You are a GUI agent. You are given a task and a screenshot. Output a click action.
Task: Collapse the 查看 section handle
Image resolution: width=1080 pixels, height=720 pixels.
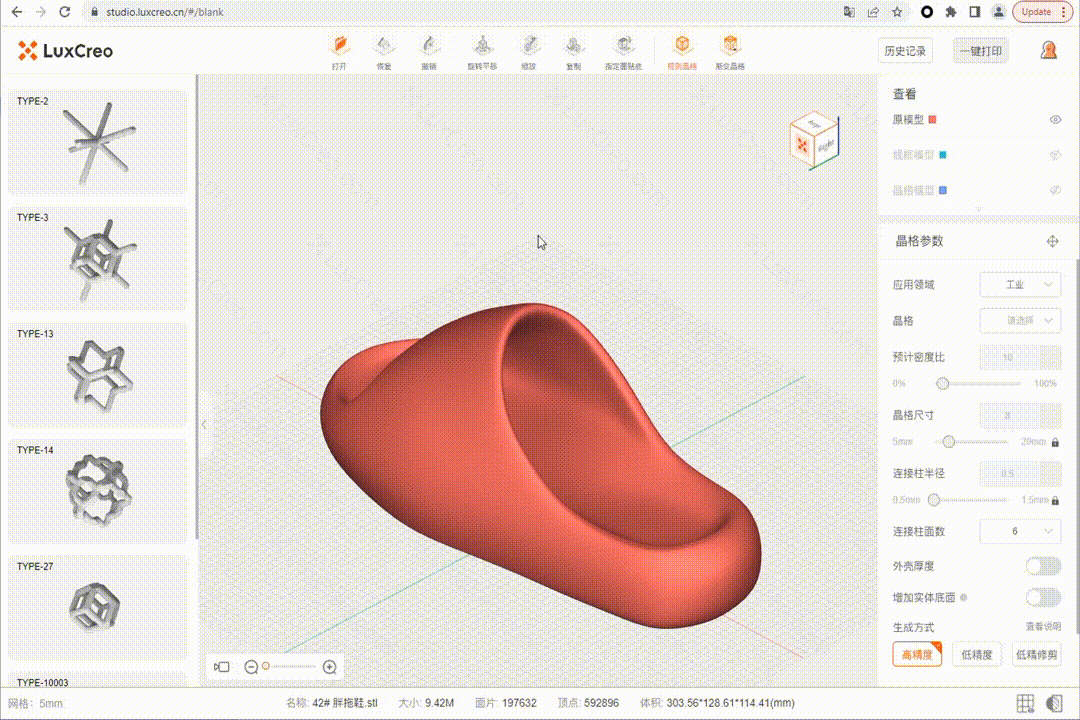tap(979, 209)
